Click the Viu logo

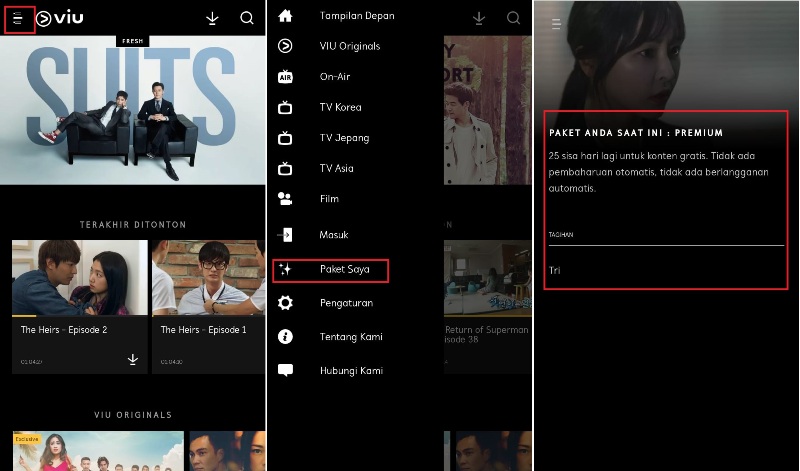pos(60,18)
